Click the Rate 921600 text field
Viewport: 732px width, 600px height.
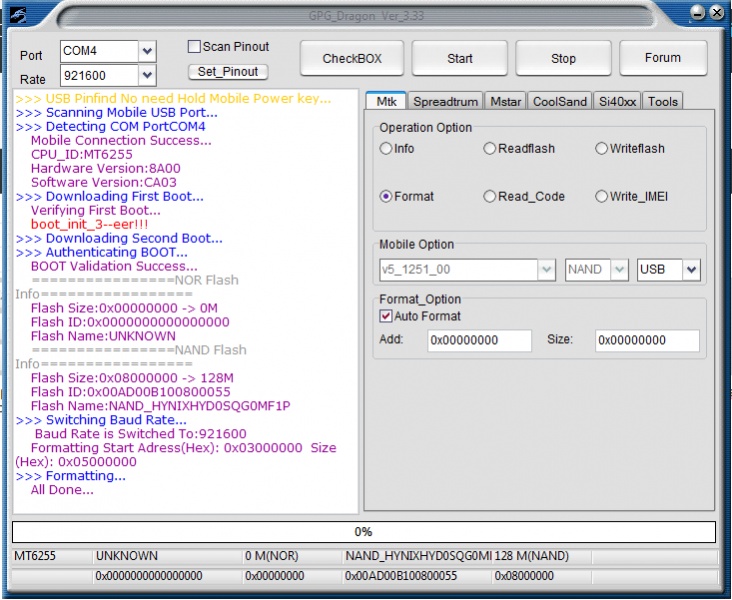click(99, 75)
